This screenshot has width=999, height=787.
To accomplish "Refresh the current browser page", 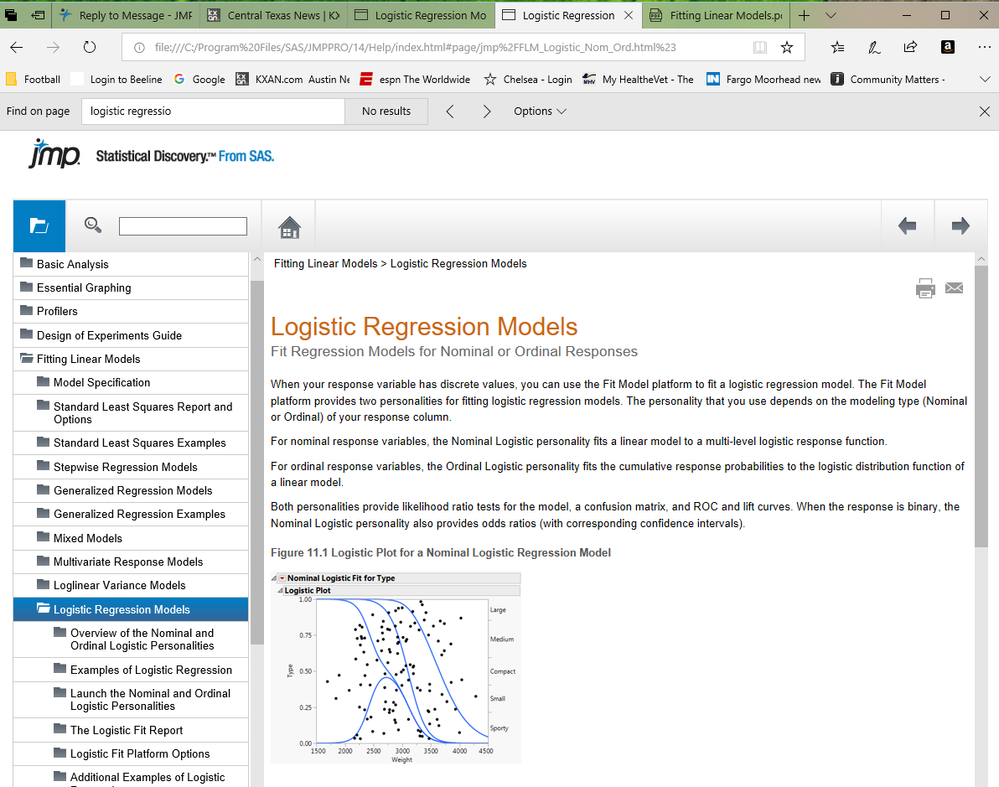I will [x=89, y=47].
